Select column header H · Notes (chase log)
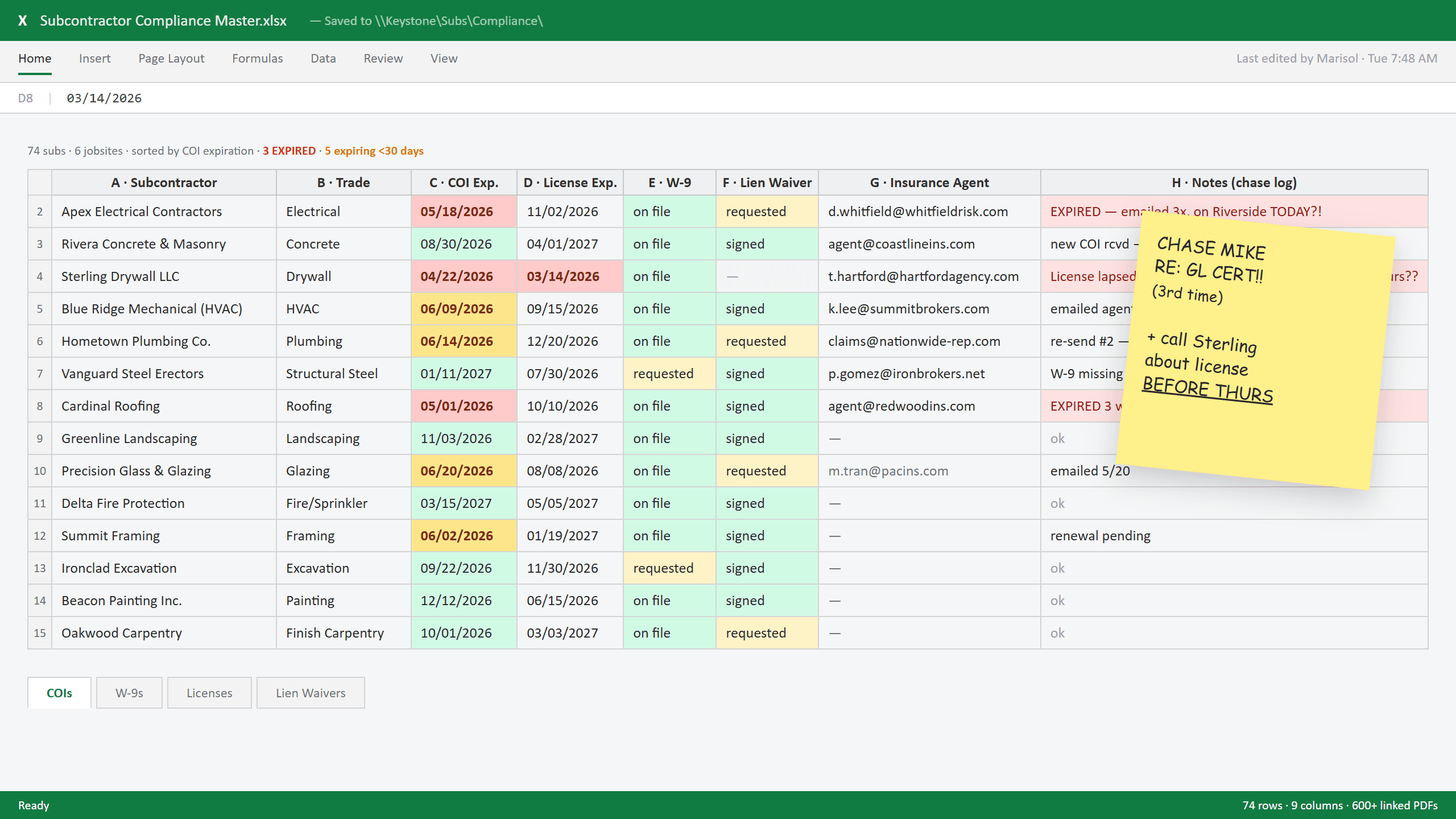This screenshot has width=1456, height=819. pyautogui.click(x=1234, y=183)
